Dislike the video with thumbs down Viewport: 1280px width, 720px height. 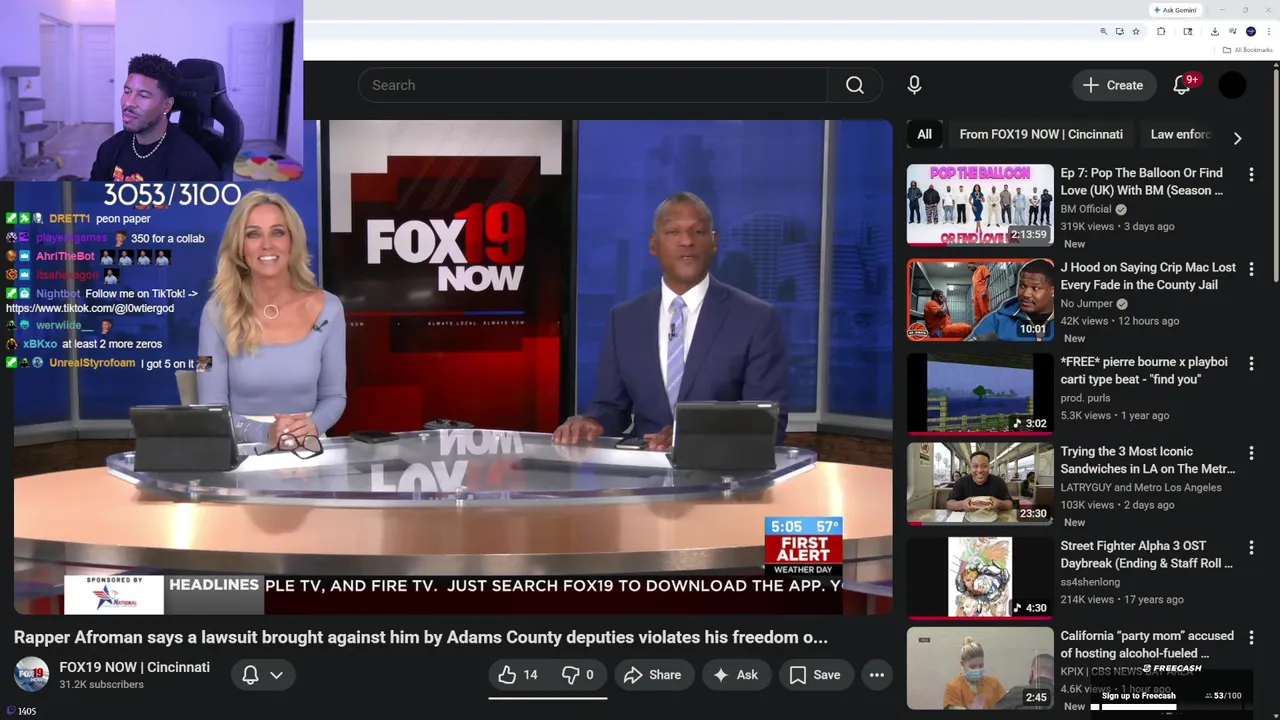coord(578,675)
